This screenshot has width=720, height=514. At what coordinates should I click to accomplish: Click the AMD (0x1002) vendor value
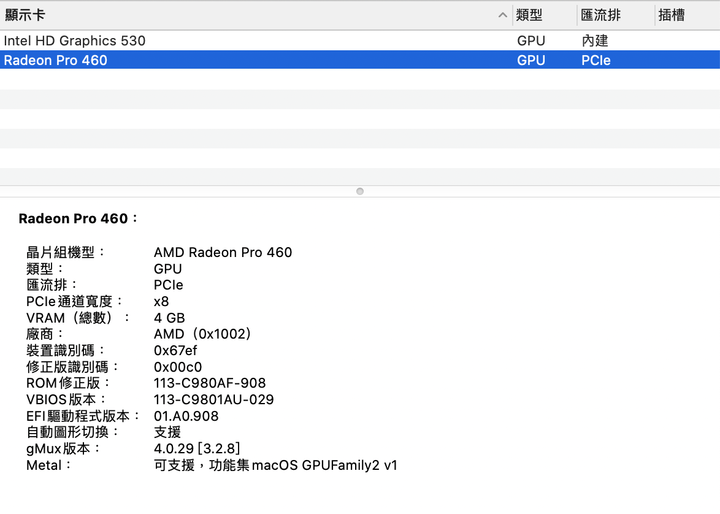[202, 334]
